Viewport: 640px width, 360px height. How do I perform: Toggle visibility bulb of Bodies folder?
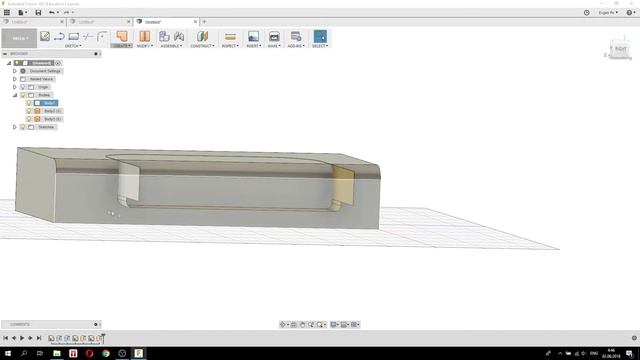click(23, 95)
